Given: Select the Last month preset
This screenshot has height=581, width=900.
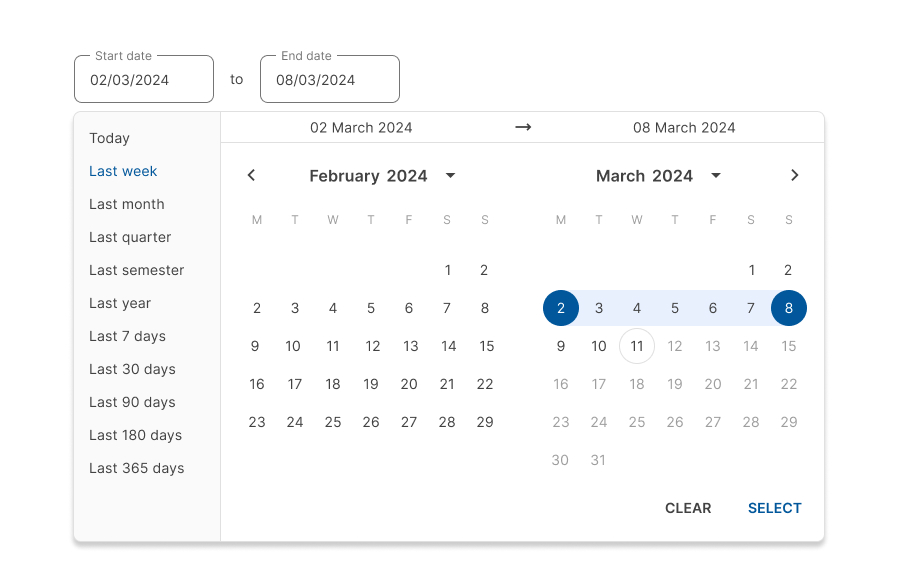Looking at the screenshot, I should point(126,204).
